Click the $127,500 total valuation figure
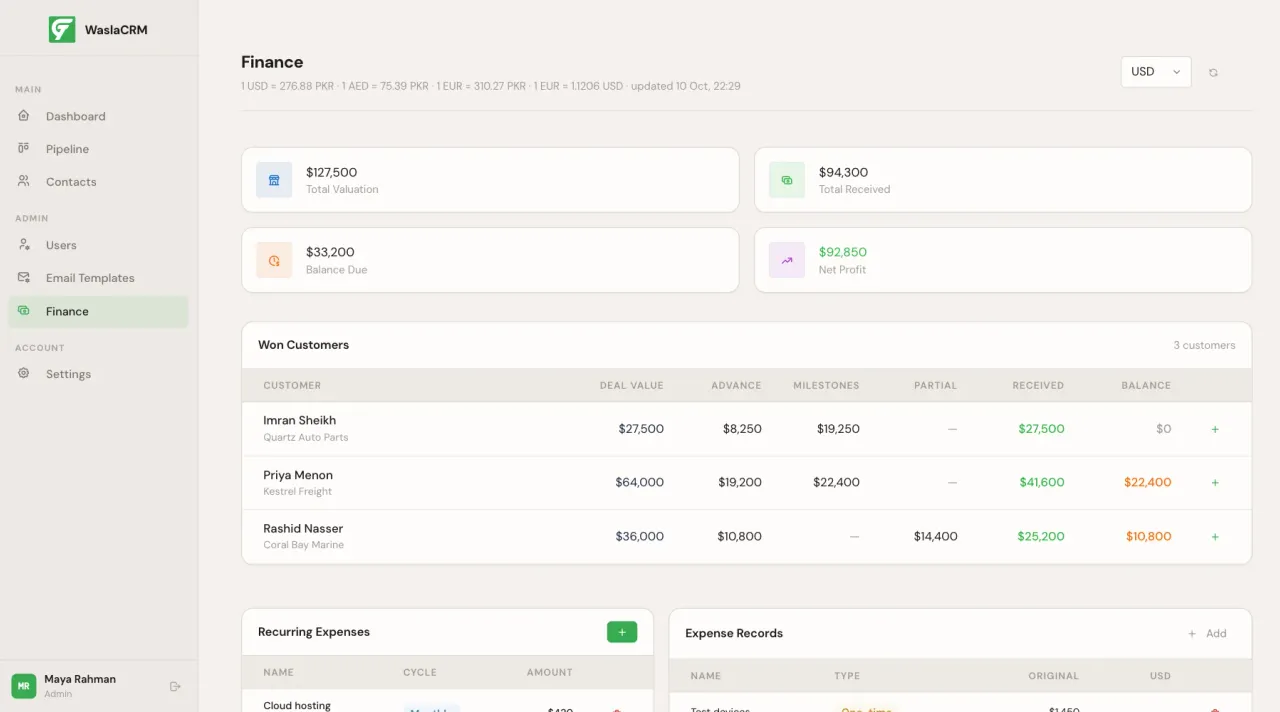1280x712 pixels. [331, 172]
